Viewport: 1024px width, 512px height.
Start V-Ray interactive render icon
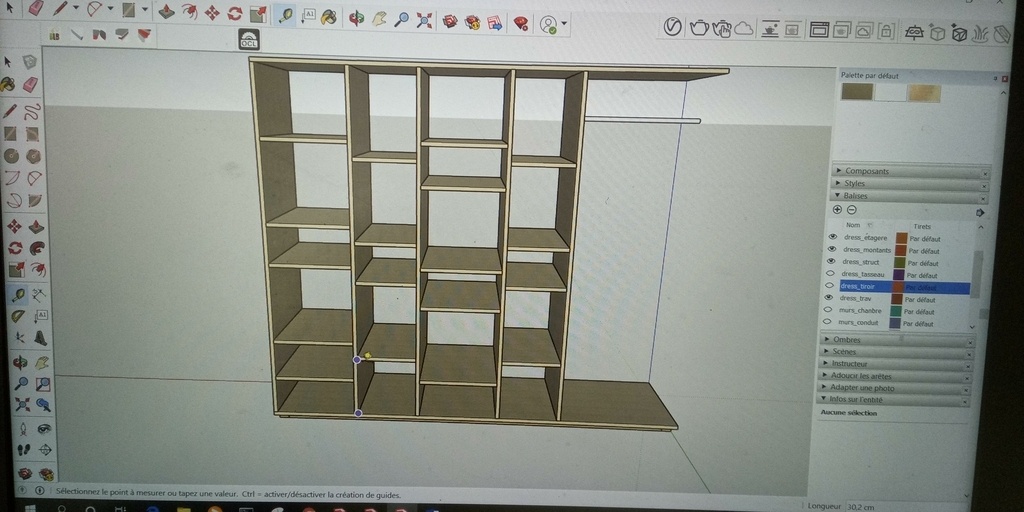722,28
